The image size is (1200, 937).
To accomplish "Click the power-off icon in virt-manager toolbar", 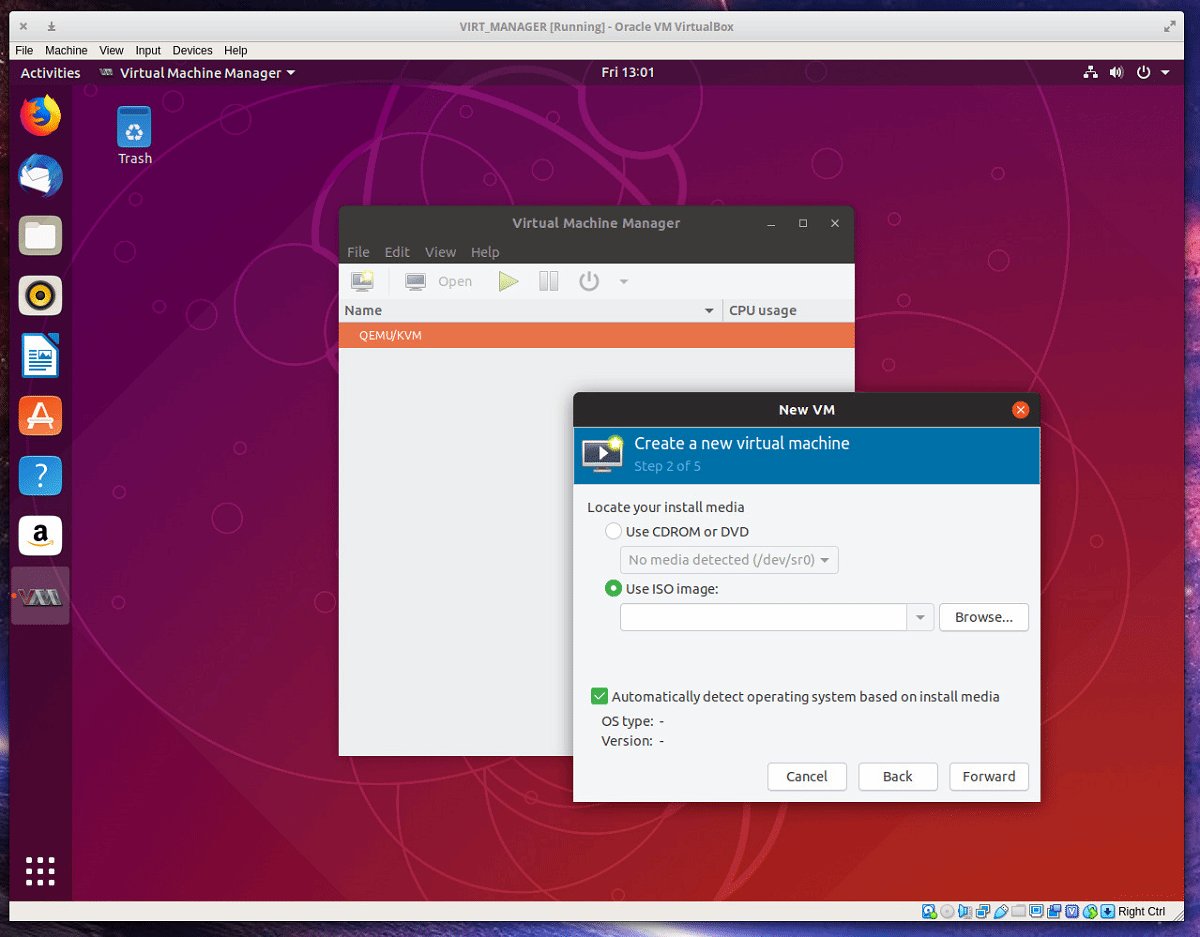I will (x=588, y=281).
